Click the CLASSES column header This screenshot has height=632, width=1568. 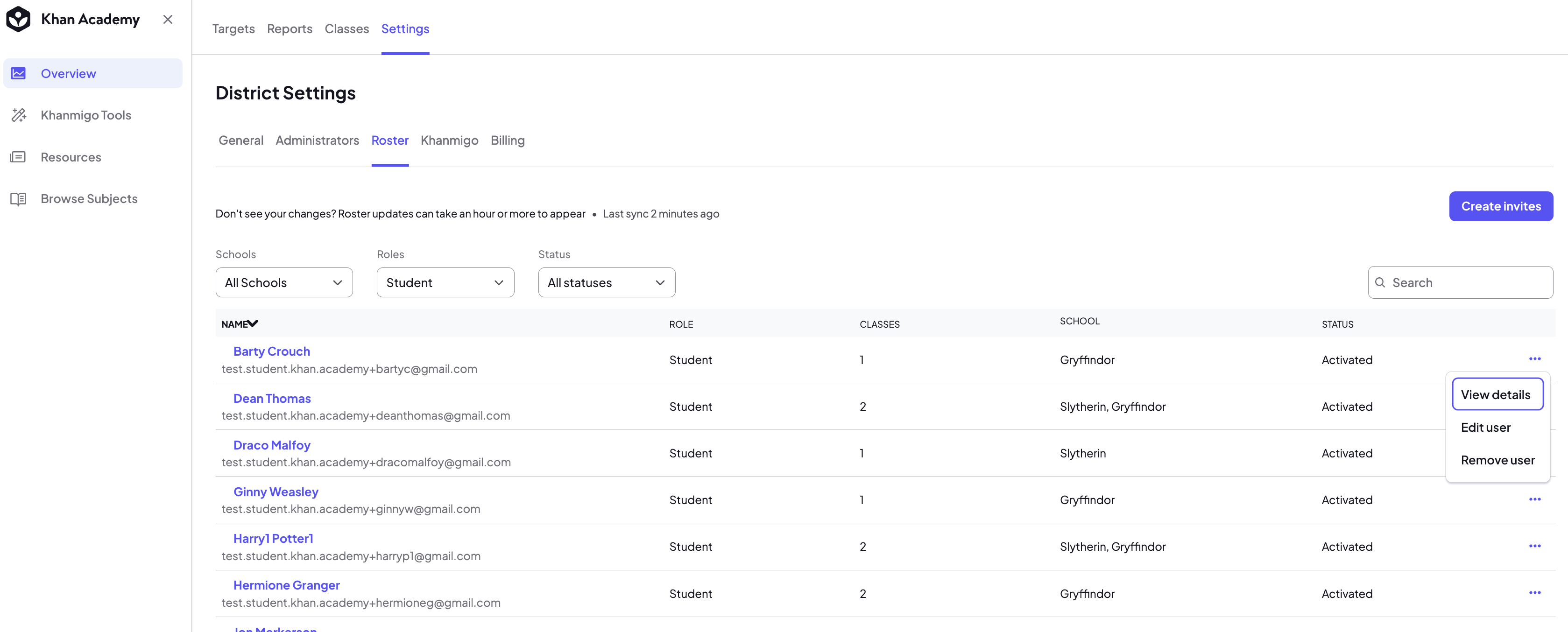click(880, 325)
